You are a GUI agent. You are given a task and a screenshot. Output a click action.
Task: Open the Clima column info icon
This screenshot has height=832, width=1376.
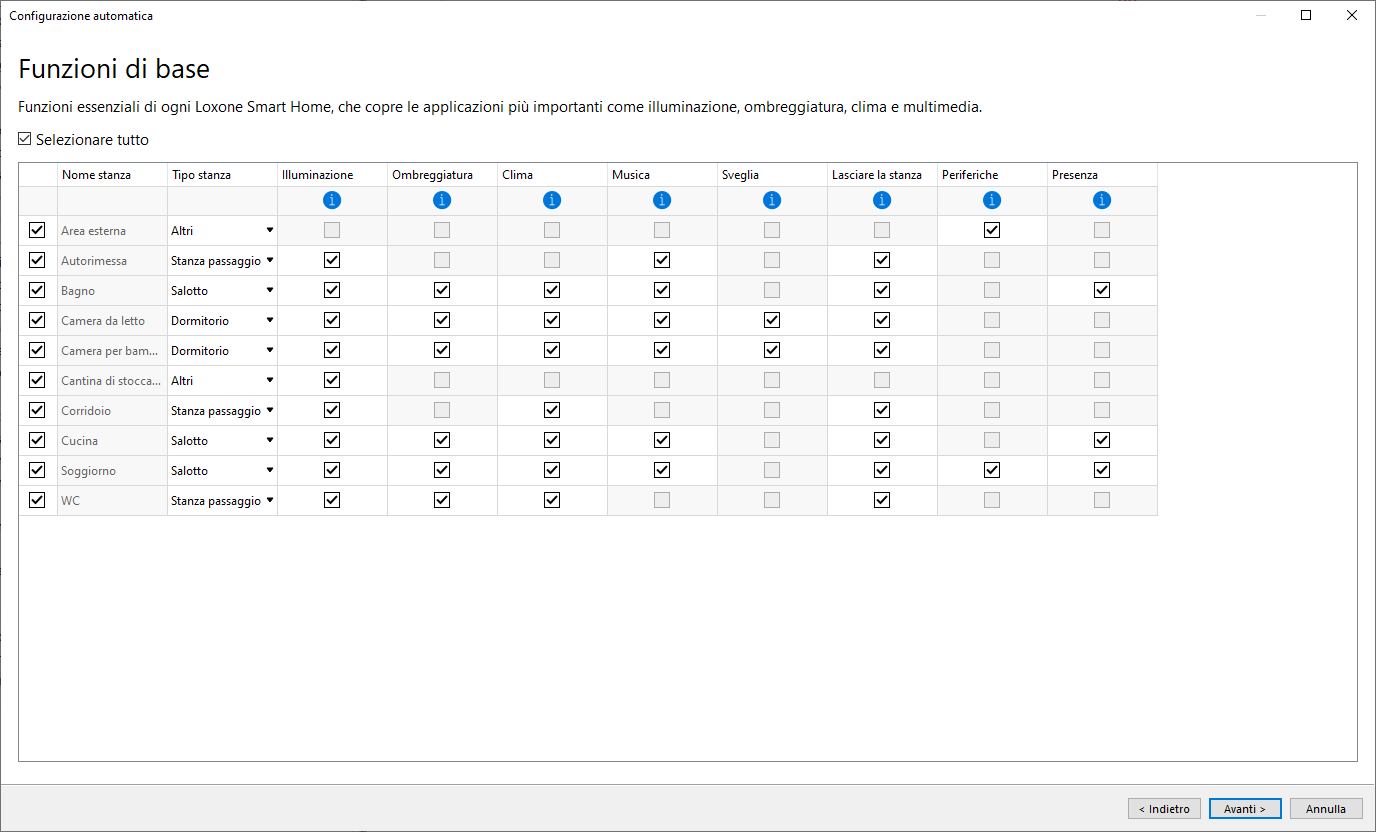click(x=552, y=200)
